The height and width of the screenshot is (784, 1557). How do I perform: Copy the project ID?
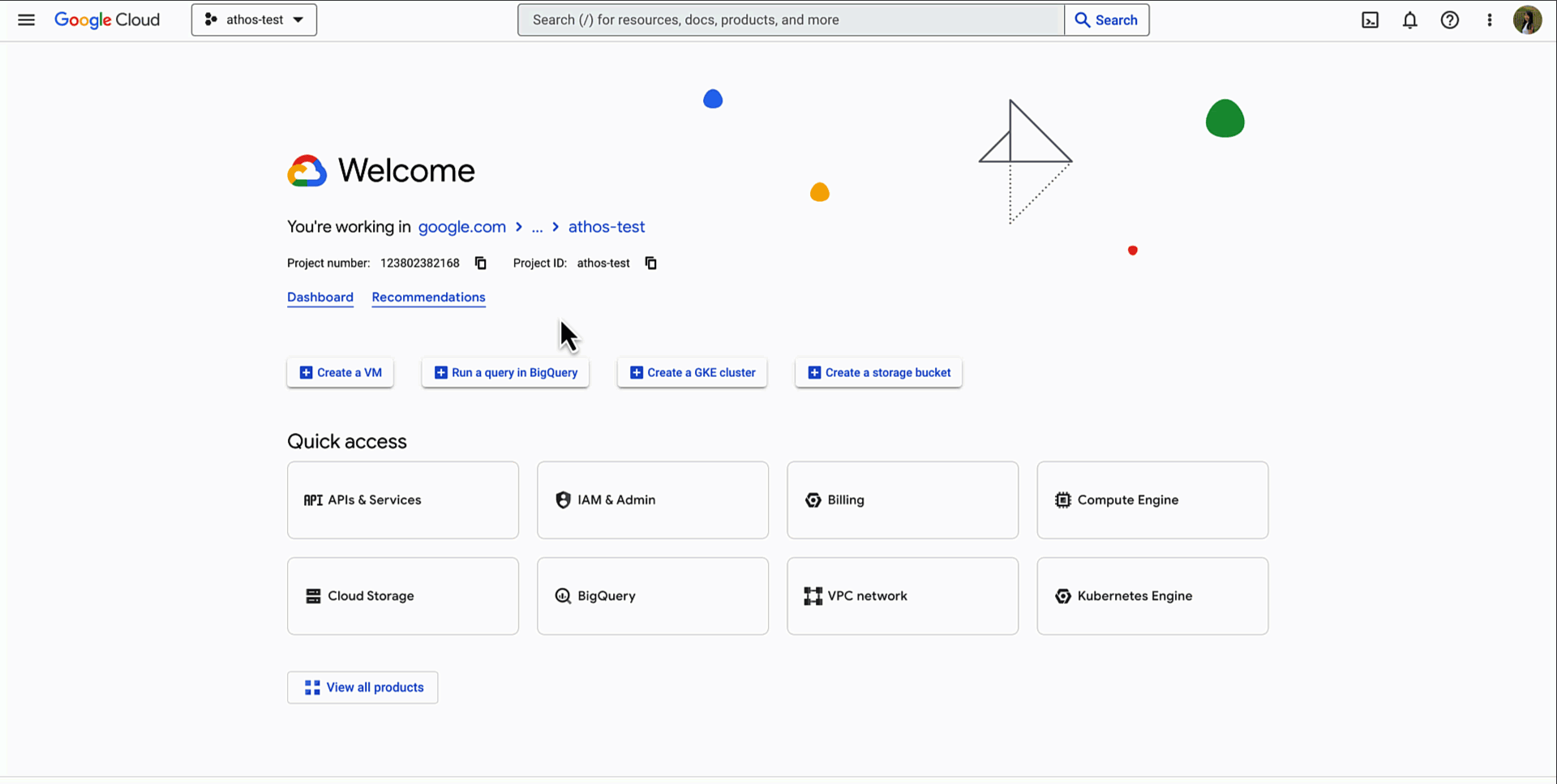(650, 263)
